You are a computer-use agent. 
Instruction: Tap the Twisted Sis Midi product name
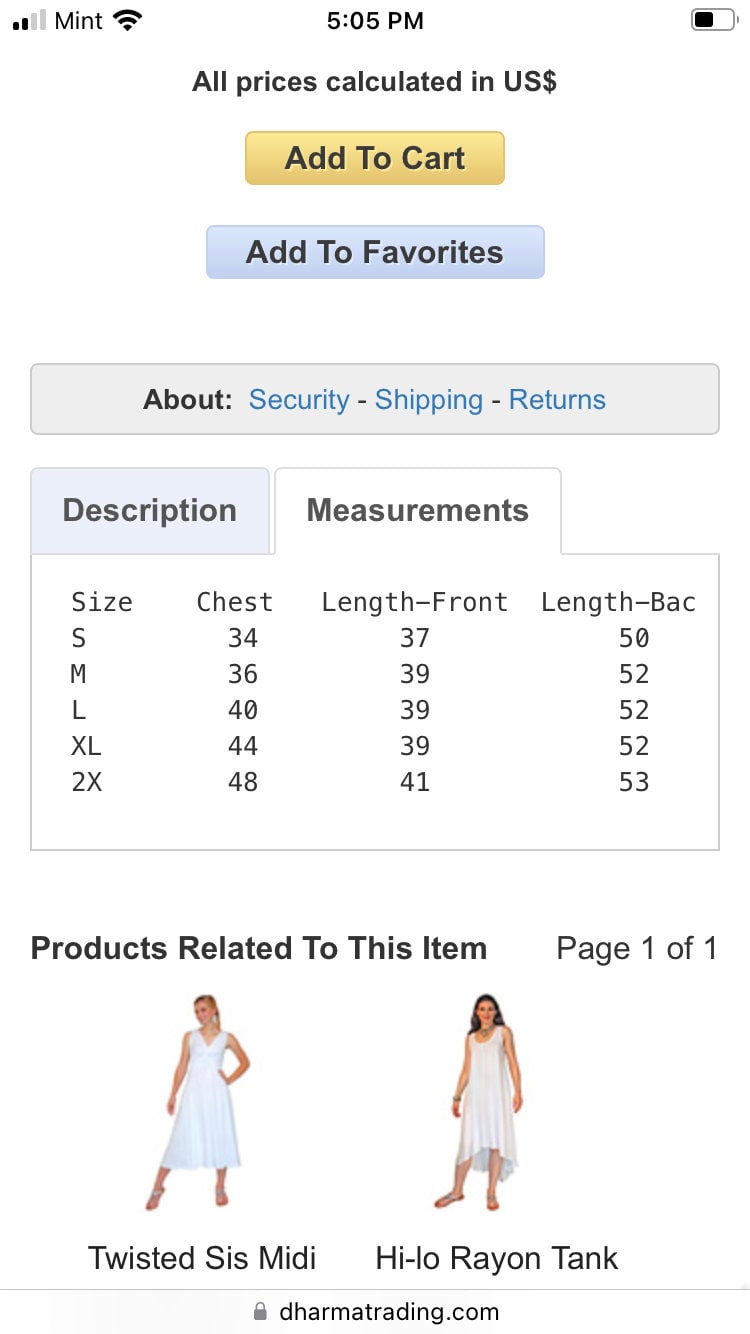202,1258
